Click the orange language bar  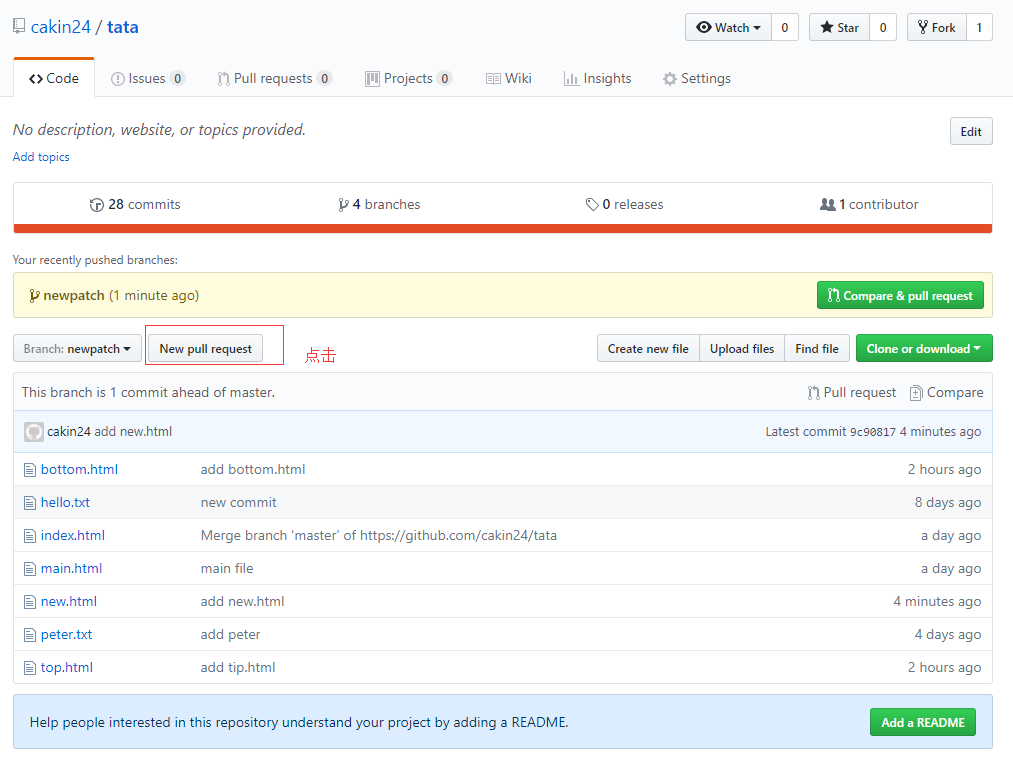click(503, 228)
